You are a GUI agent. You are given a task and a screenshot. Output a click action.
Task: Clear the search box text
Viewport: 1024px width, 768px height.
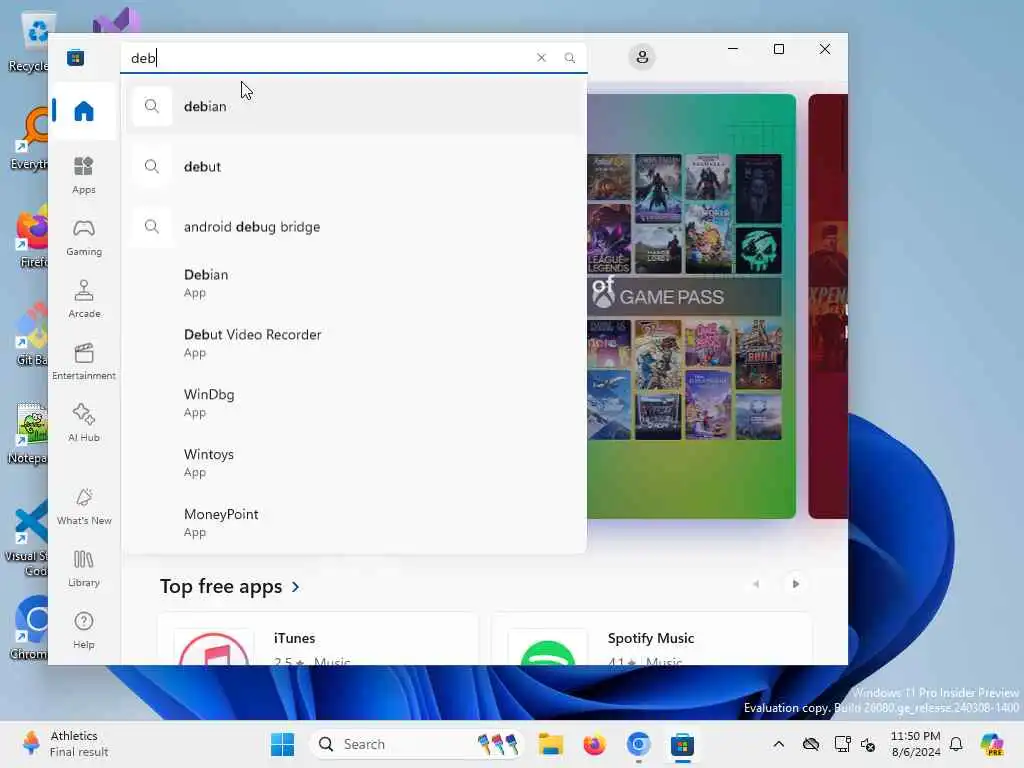[x=541, y=57]
